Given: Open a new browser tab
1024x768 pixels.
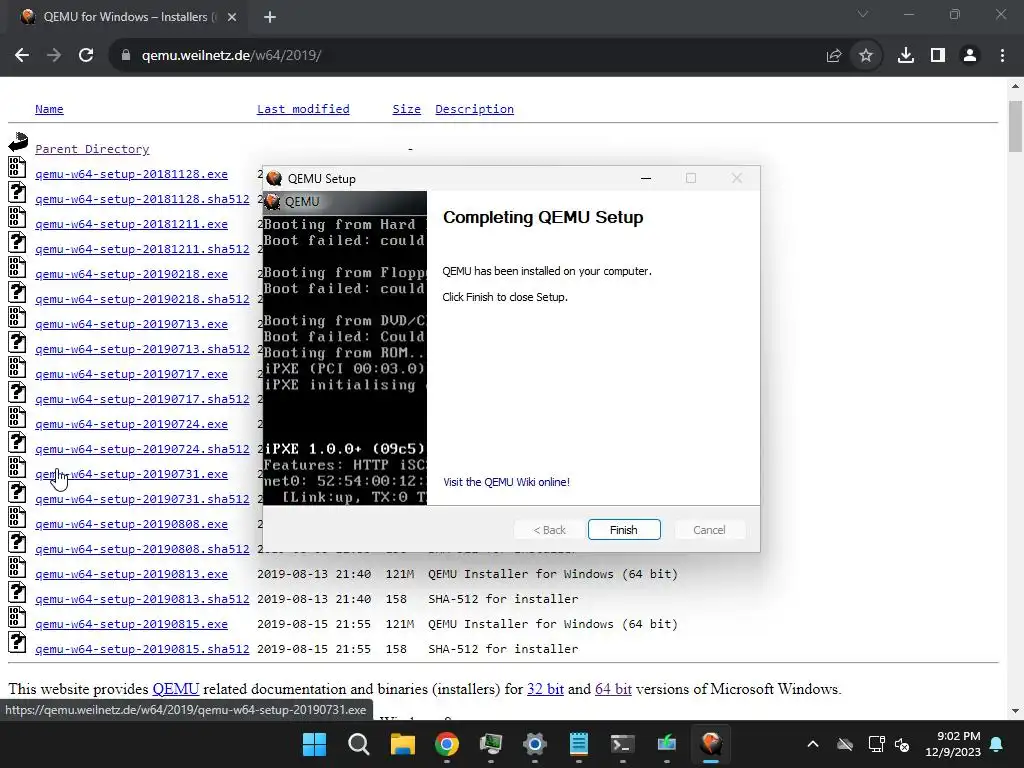Looking at the screenshot, I should (x=270, y=17).
